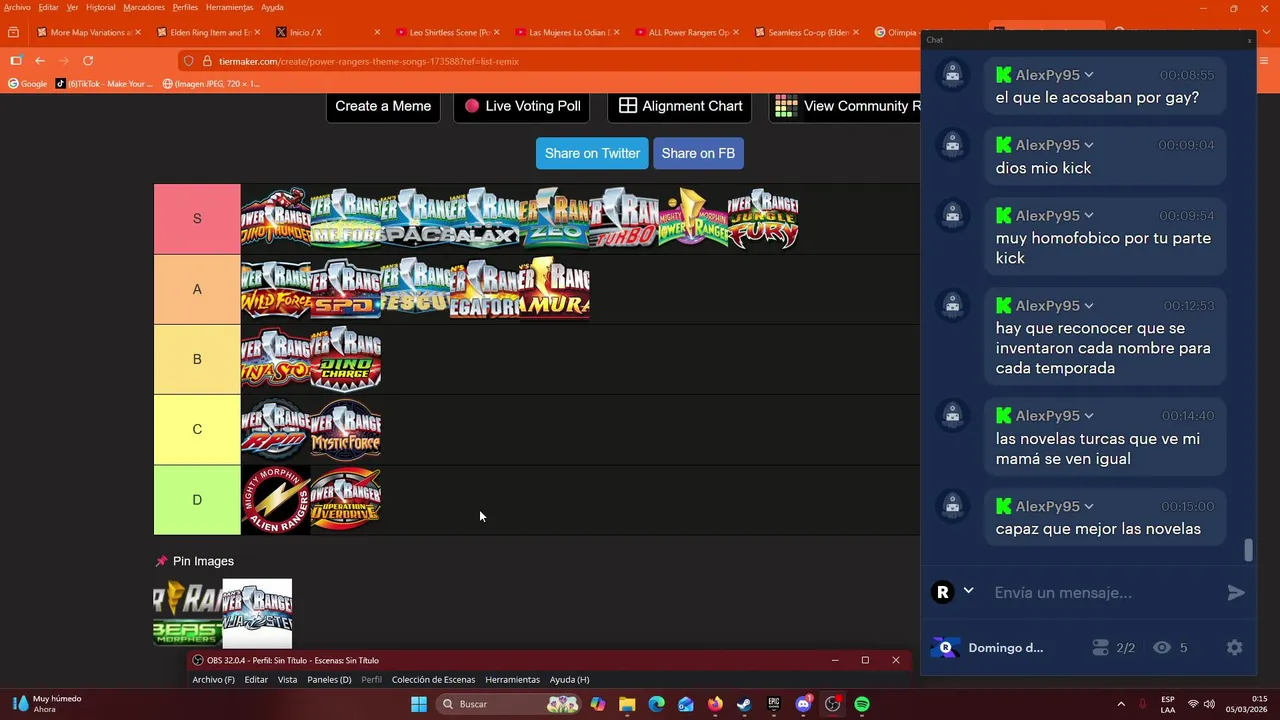Open Firefox Archivo menu
Screen dimensions: 1280x720
[17, 7]
